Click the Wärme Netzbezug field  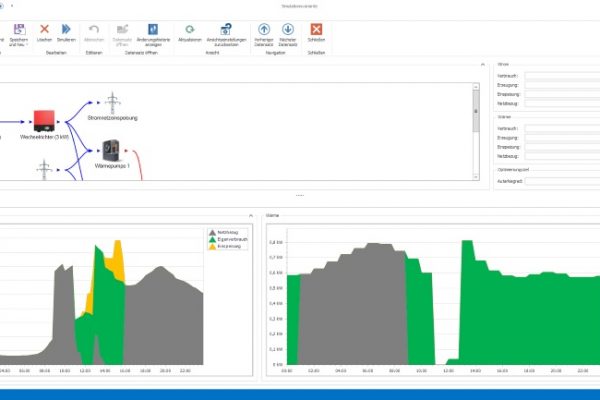(x=562, y=156)
